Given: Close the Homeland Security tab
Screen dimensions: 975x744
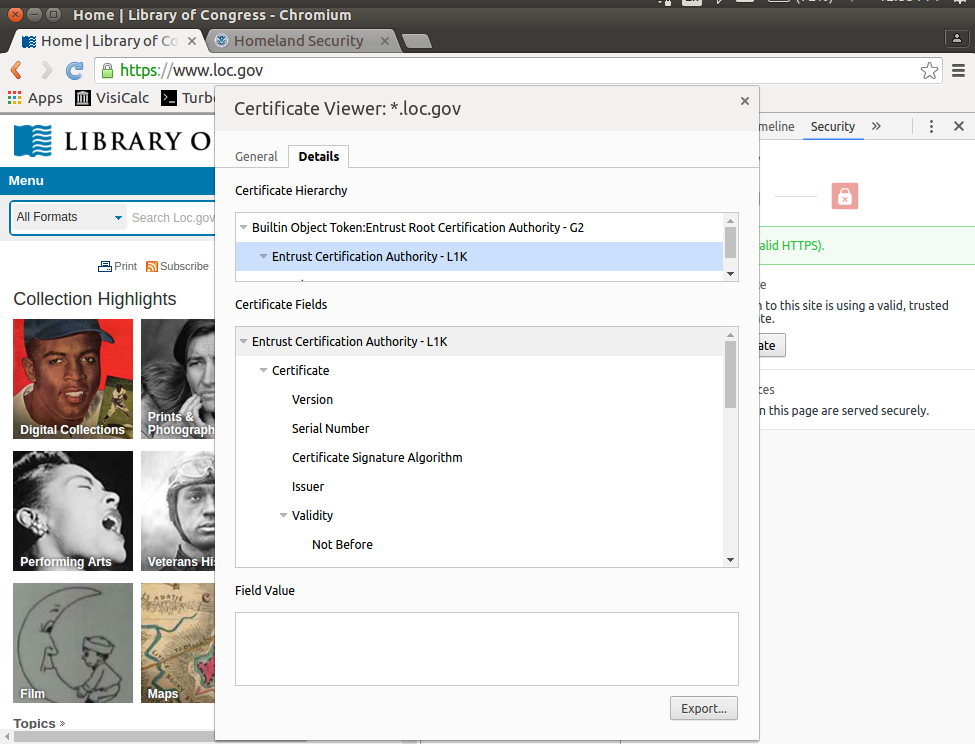Looking at the screenshot, I should click(x=385, y=41).
